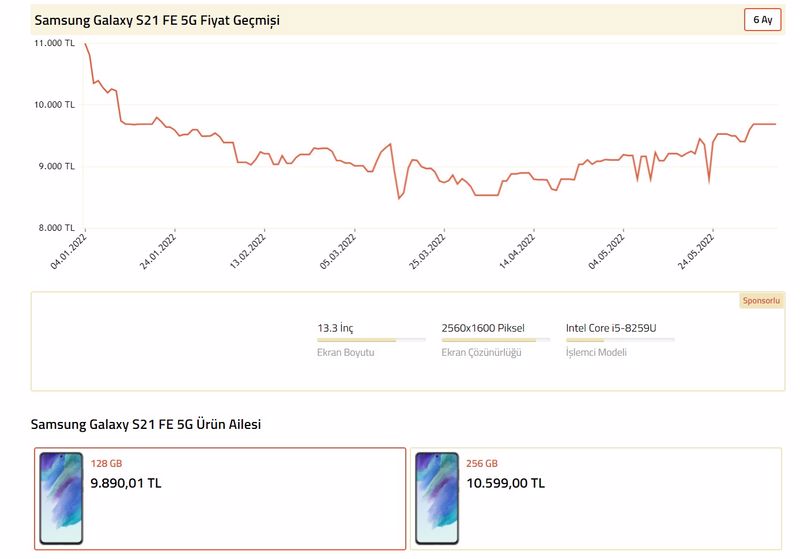Image resolution: width=800 pixels, height=559 pixels.
Task: Click the Fiyat Geçmişi chart title
Action: coord(157,20)
